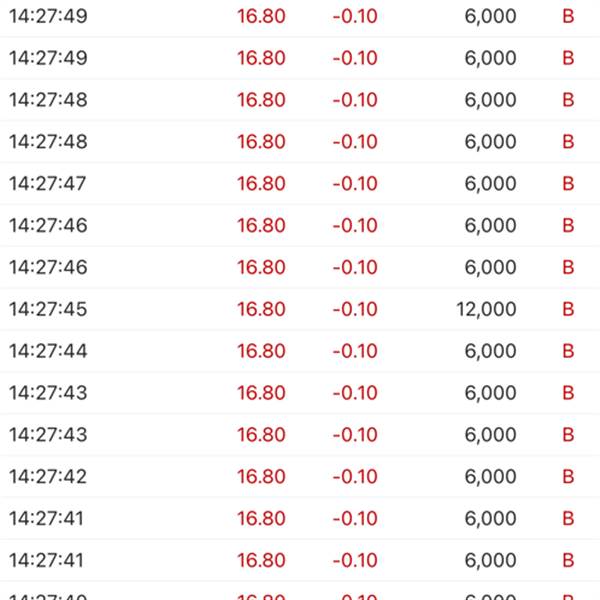Select the -0.10 change at 14:27:45
The image size is (600, 600).
(x=355, y=309)
